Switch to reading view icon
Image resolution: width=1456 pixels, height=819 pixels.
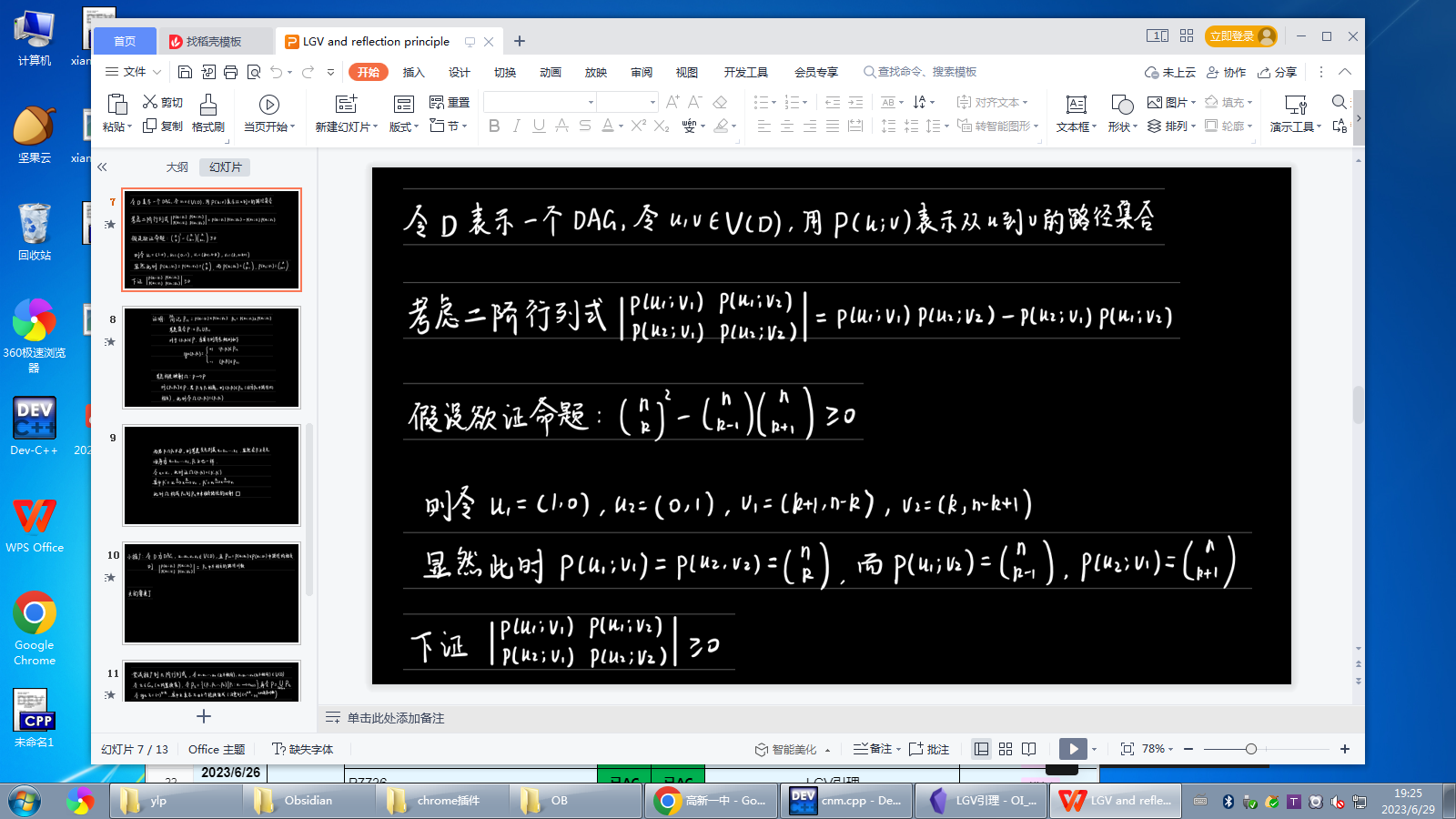1029,749
